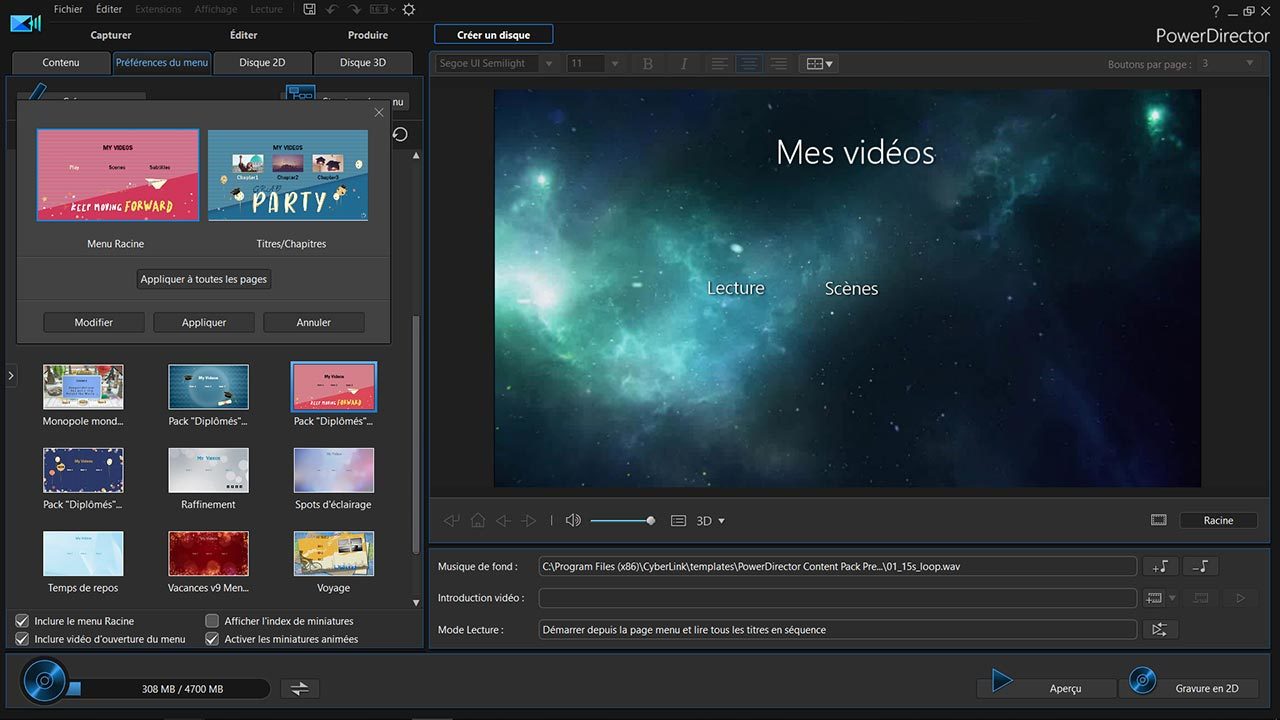
Task: Click the disc icon at bottom left
Action: pos(45,683)
